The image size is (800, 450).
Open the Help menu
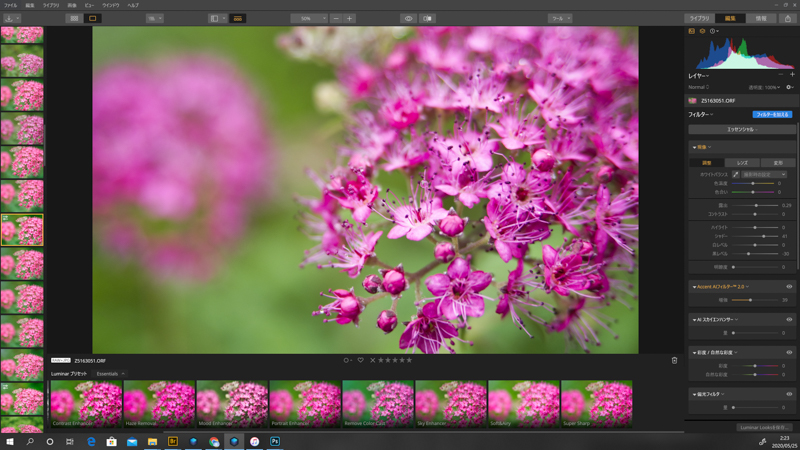133,5
